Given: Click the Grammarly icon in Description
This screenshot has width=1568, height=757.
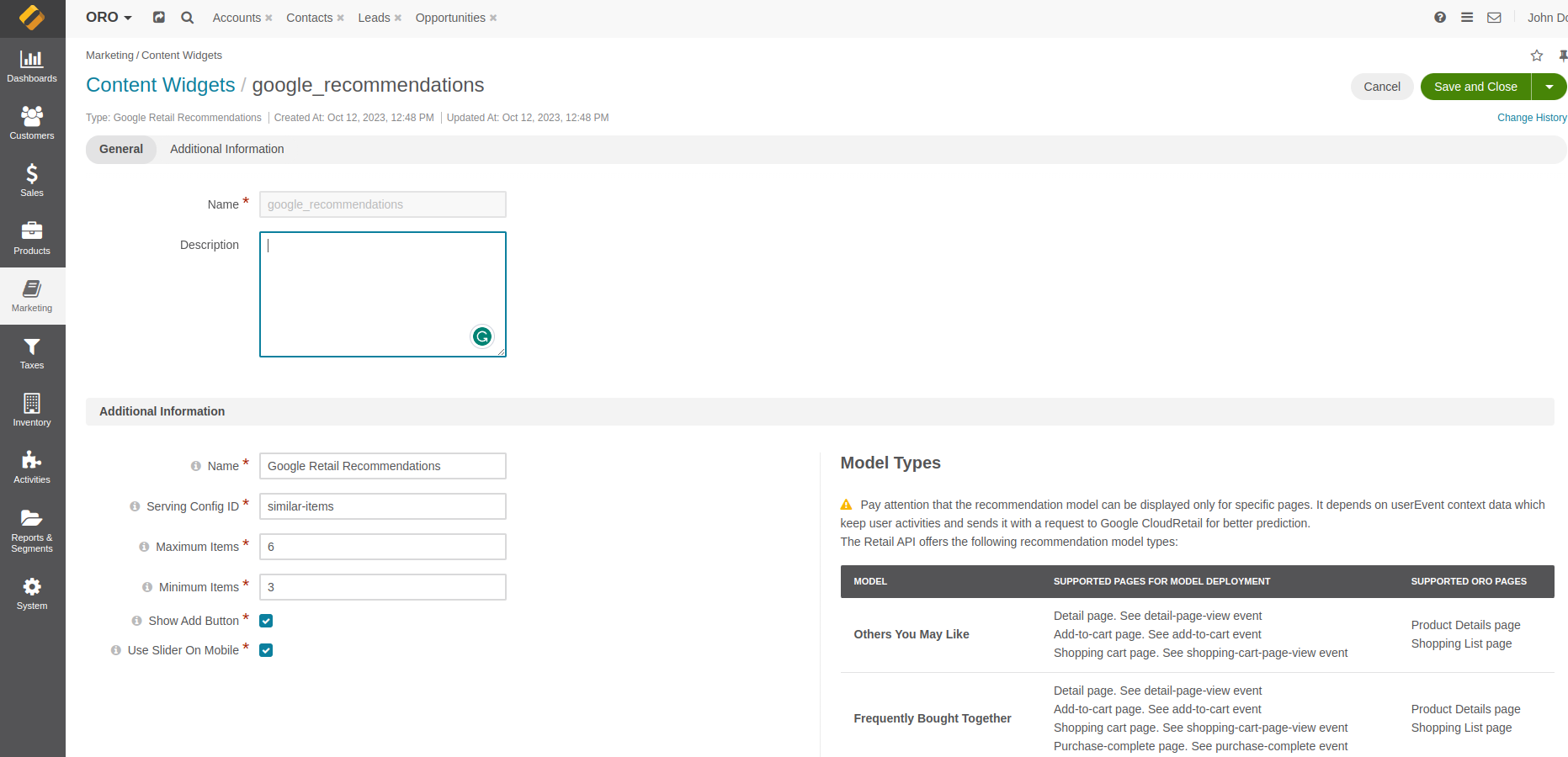Looking at the screenshot, I should point(482,336).
